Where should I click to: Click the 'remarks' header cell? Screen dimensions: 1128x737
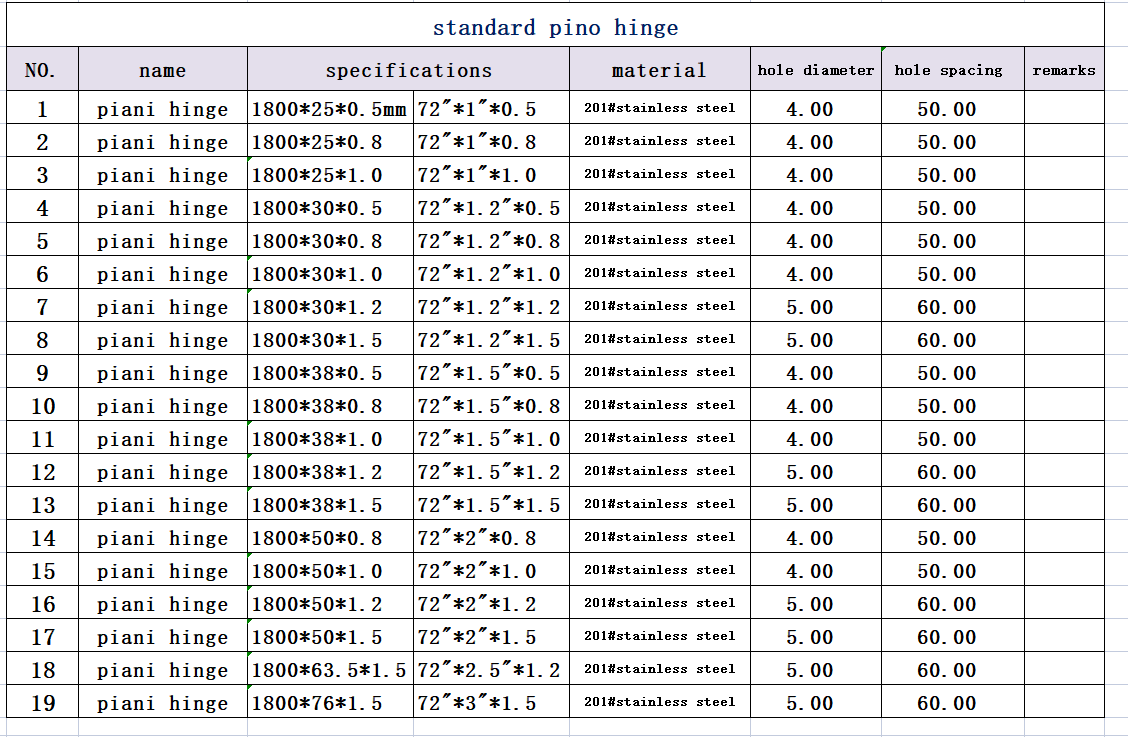[x=1063, y=70]
